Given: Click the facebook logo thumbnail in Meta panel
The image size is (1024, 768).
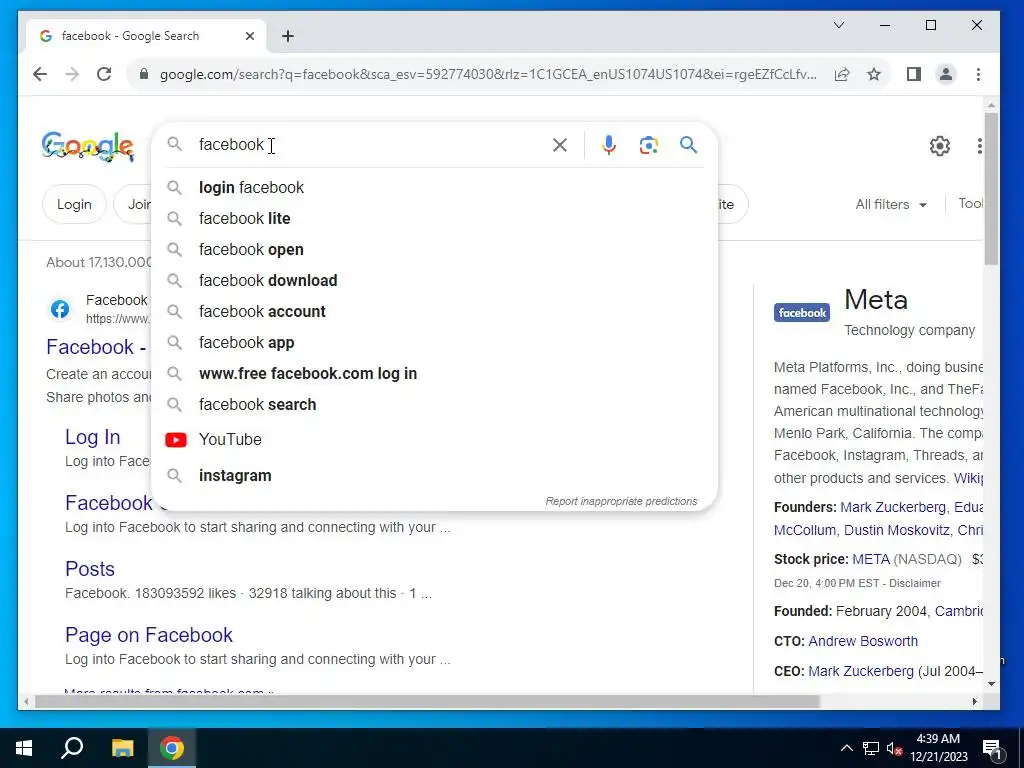Looking at the screenshot, I should click(x=802, y=313).
